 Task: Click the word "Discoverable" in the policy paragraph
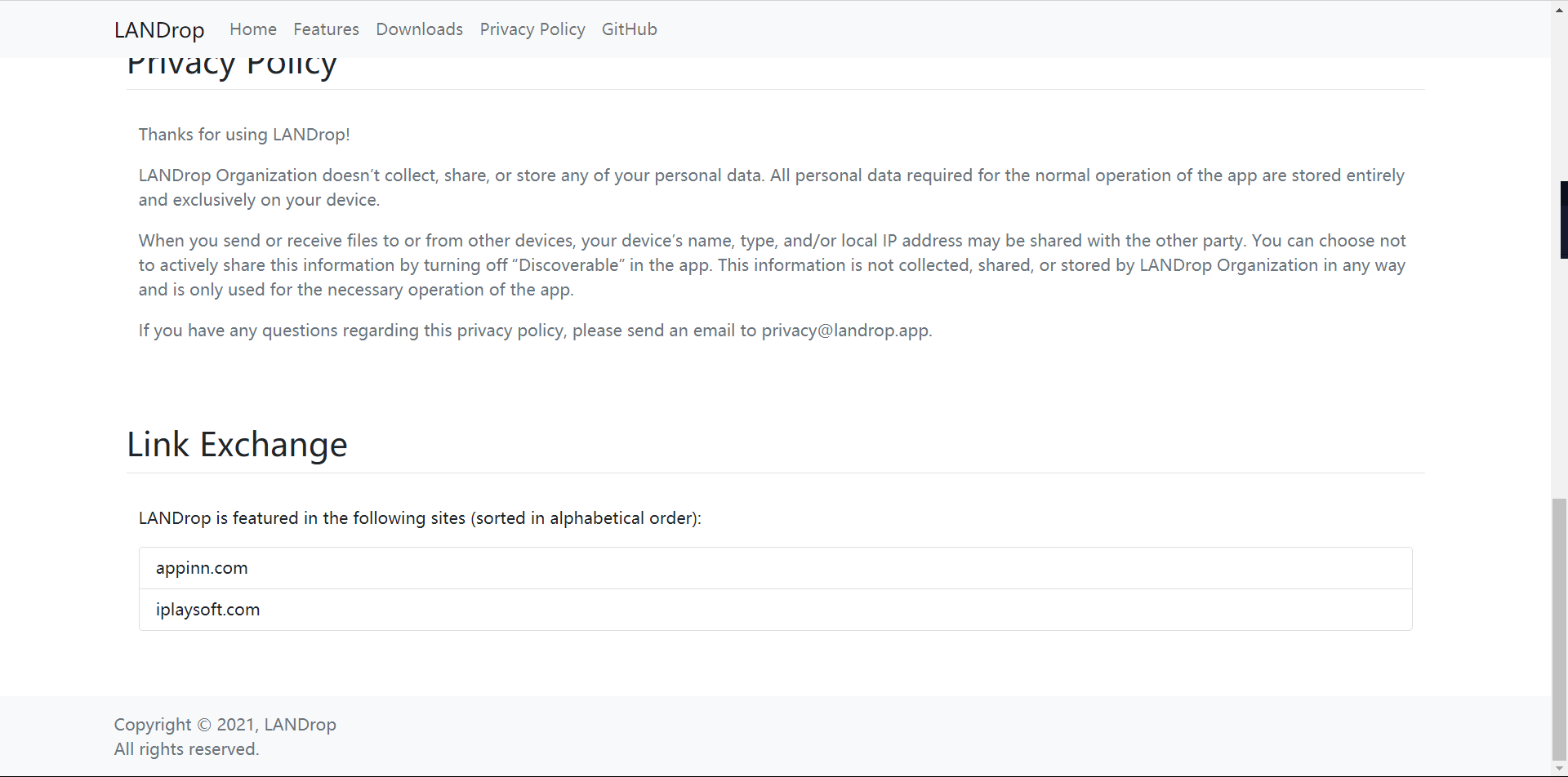pyautogui.click(x=568, y=265)
